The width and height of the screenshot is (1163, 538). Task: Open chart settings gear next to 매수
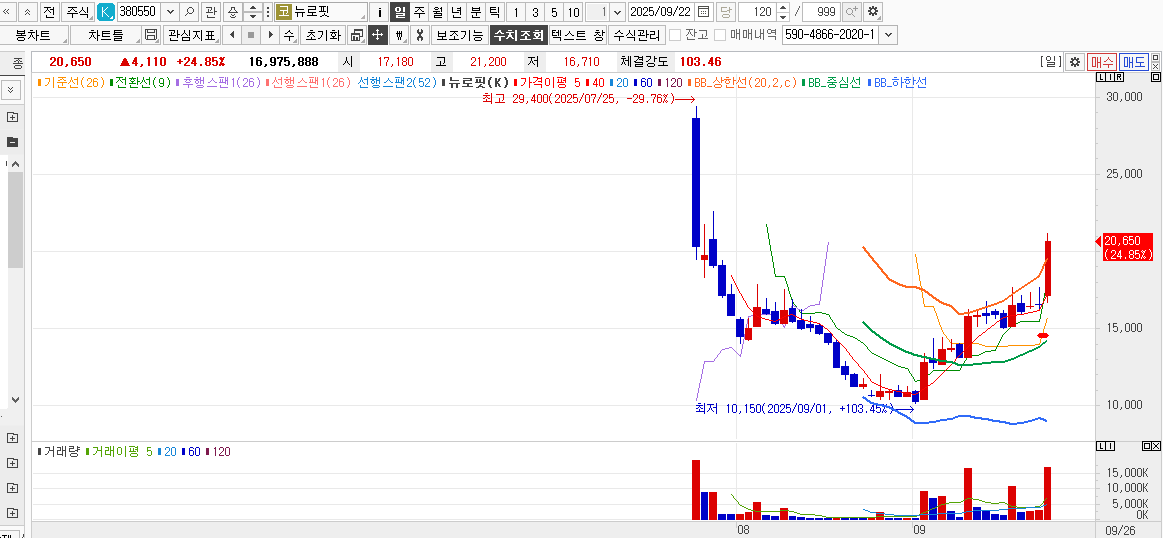click(1074, 62)
